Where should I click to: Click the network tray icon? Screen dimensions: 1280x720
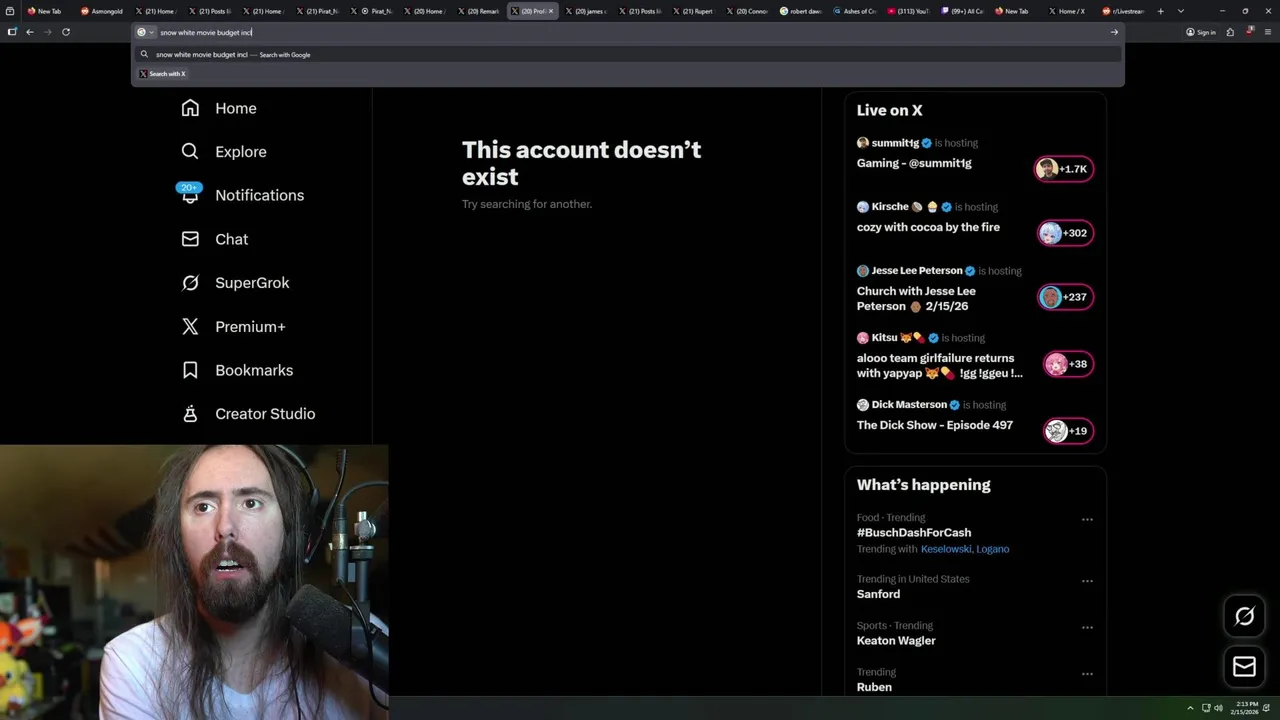pyautogui.click(x=1206, y=708)
